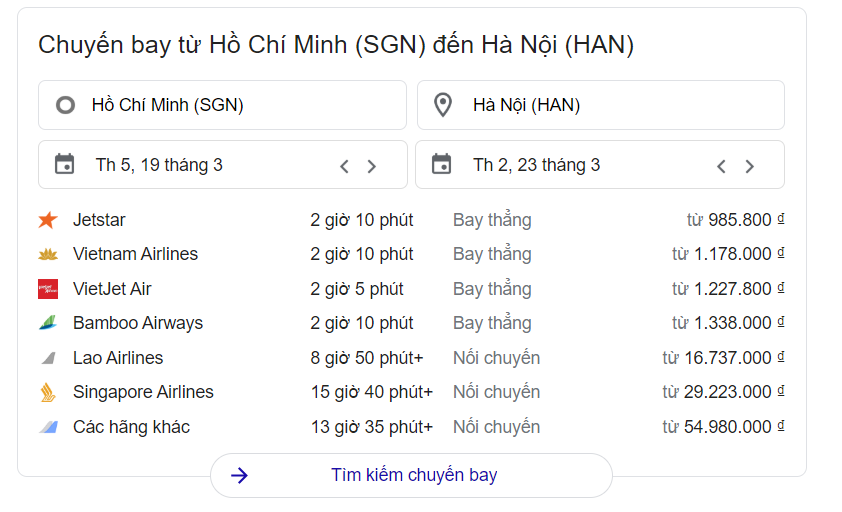842x512 pixels.
Task: Select departure date Th 5, 19 tháng 3
Action: pos(159,165)
